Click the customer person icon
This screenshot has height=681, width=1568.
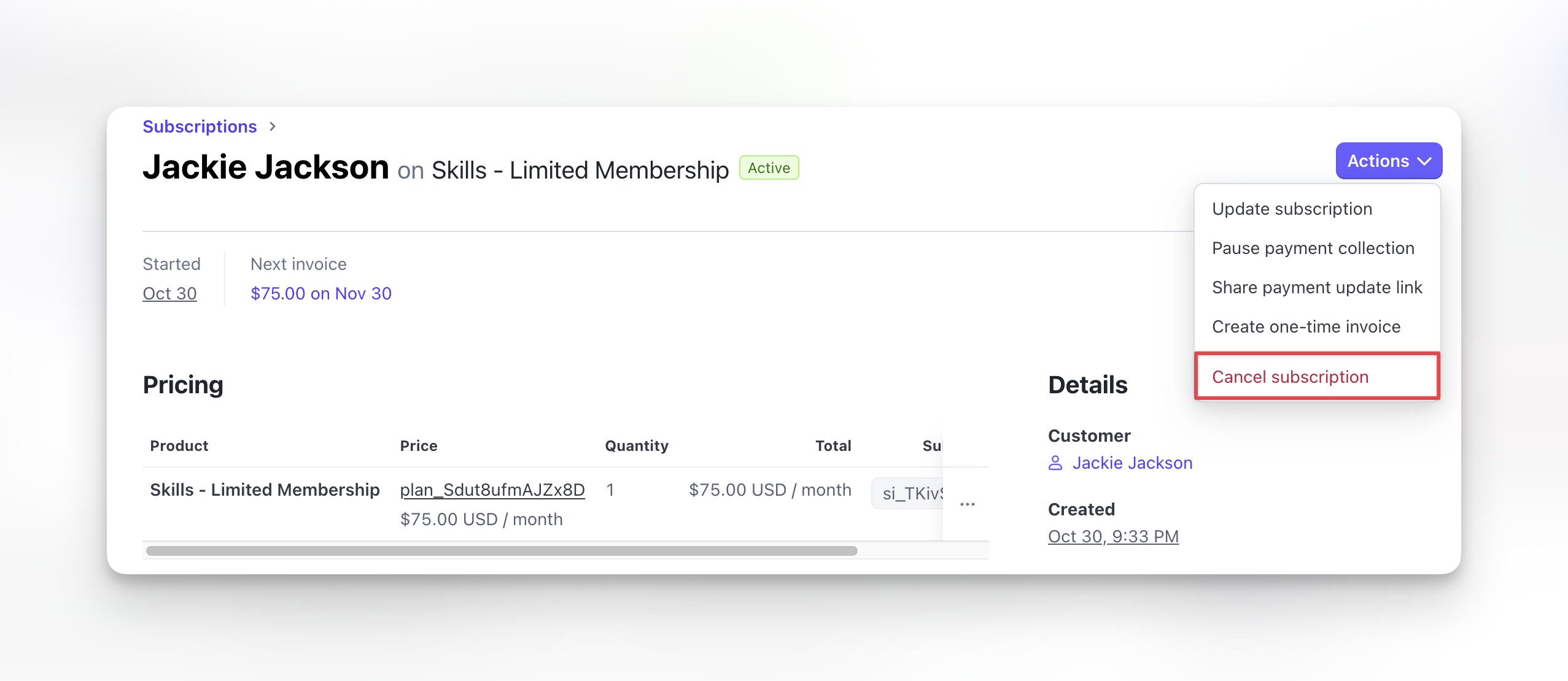coord(1055,463)
